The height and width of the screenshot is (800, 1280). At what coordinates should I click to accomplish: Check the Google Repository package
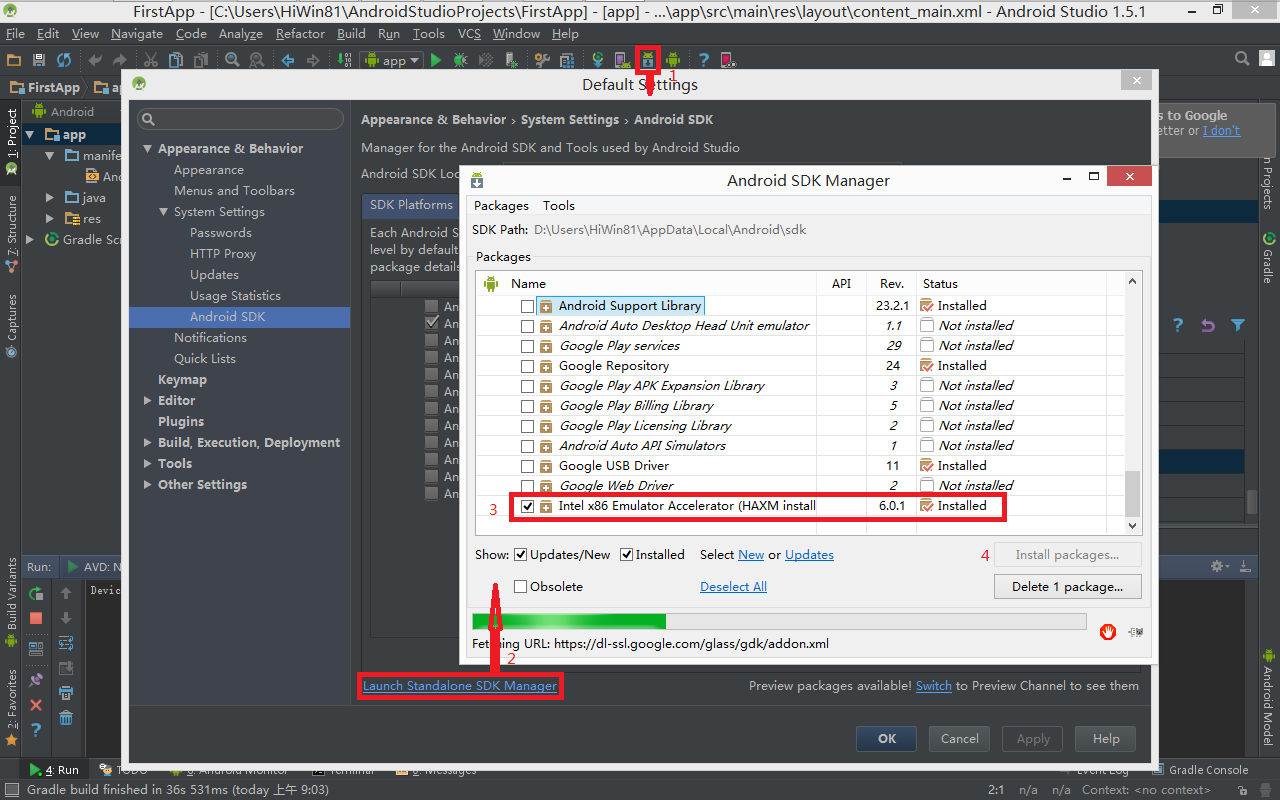click(527, 366)
